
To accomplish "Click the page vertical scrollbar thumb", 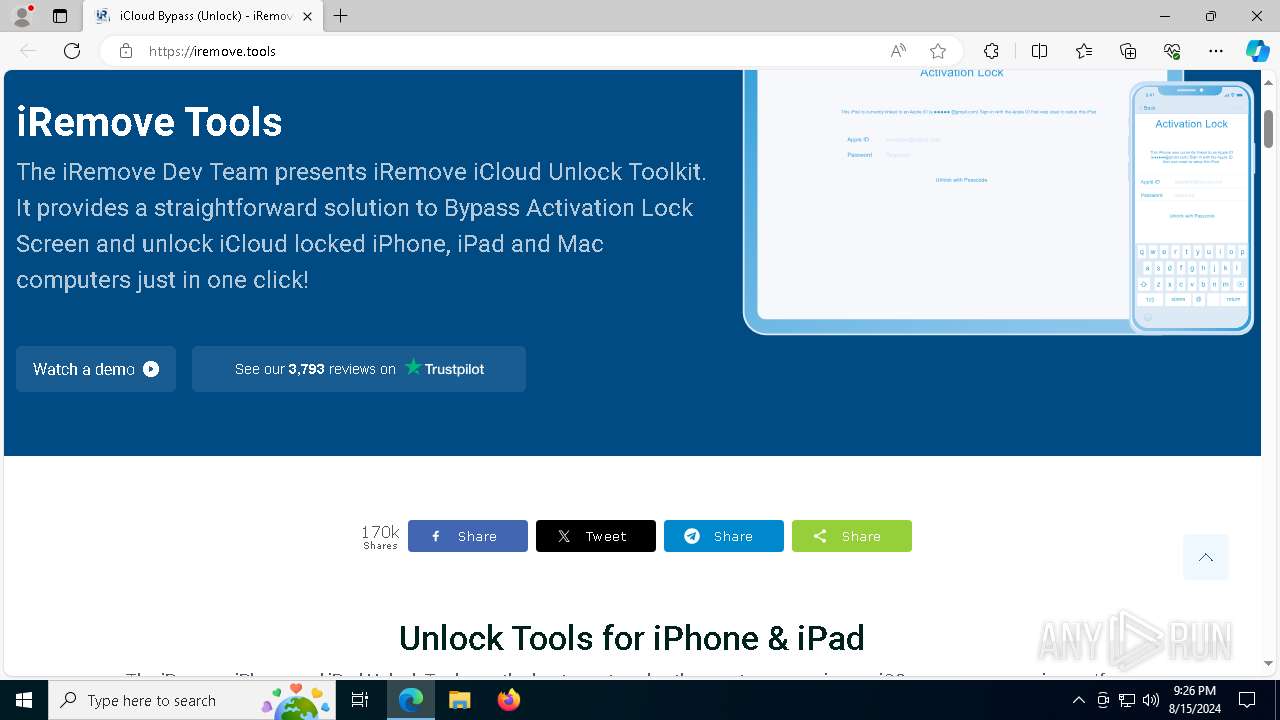I will click(x=1268, y=129).
